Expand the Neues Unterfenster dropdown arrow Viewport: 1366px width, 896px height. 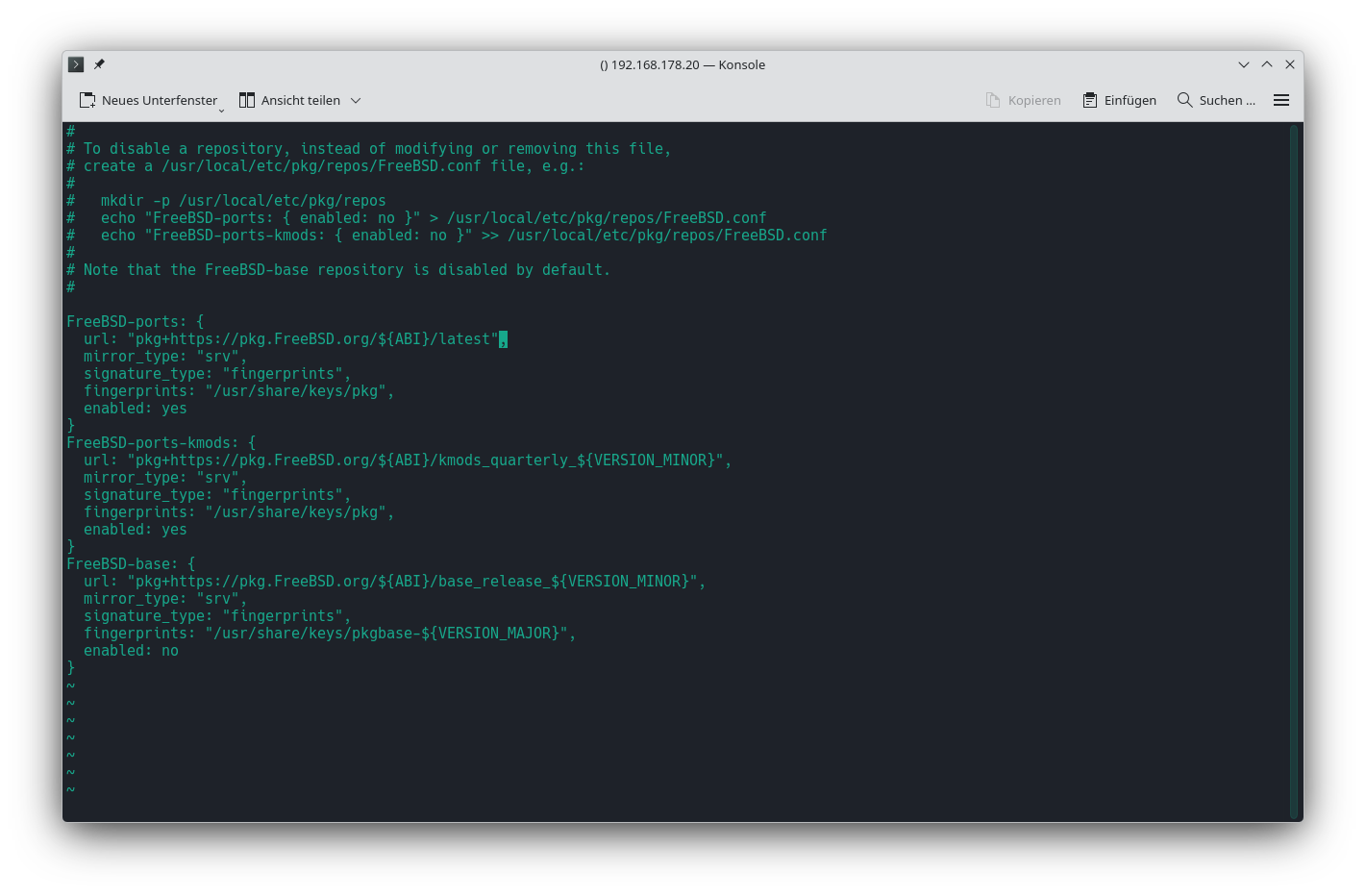point(221,110)
